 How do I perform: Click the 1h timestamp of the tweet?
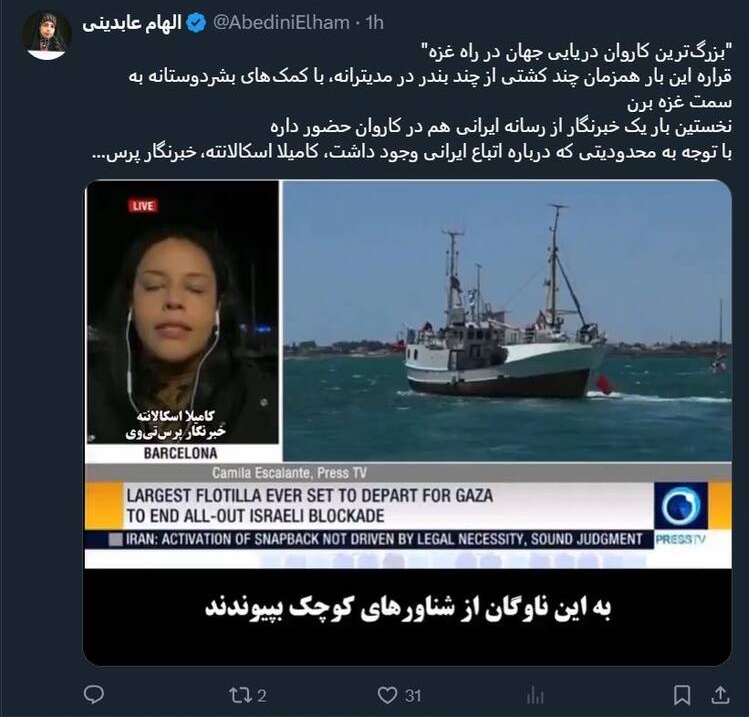[x=374, y=22]
